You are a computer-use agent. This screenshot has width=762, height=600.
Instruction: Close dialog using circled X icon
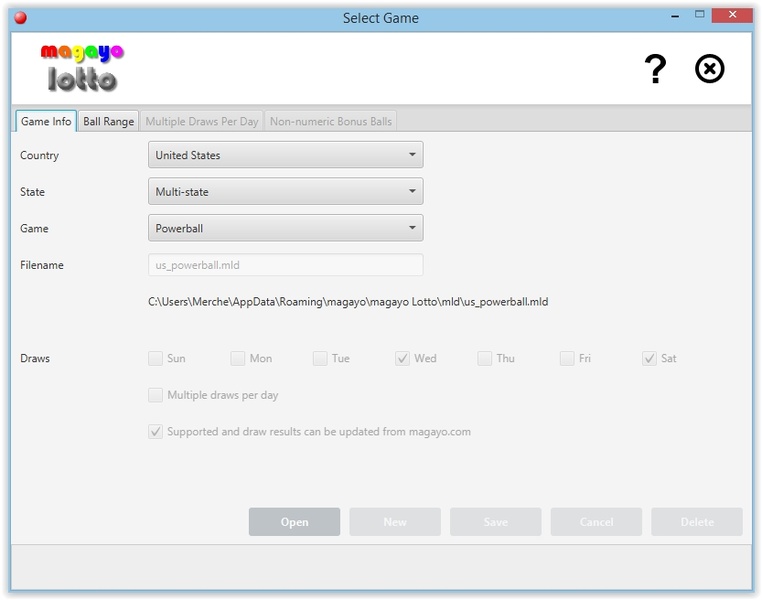pos(709,69)
